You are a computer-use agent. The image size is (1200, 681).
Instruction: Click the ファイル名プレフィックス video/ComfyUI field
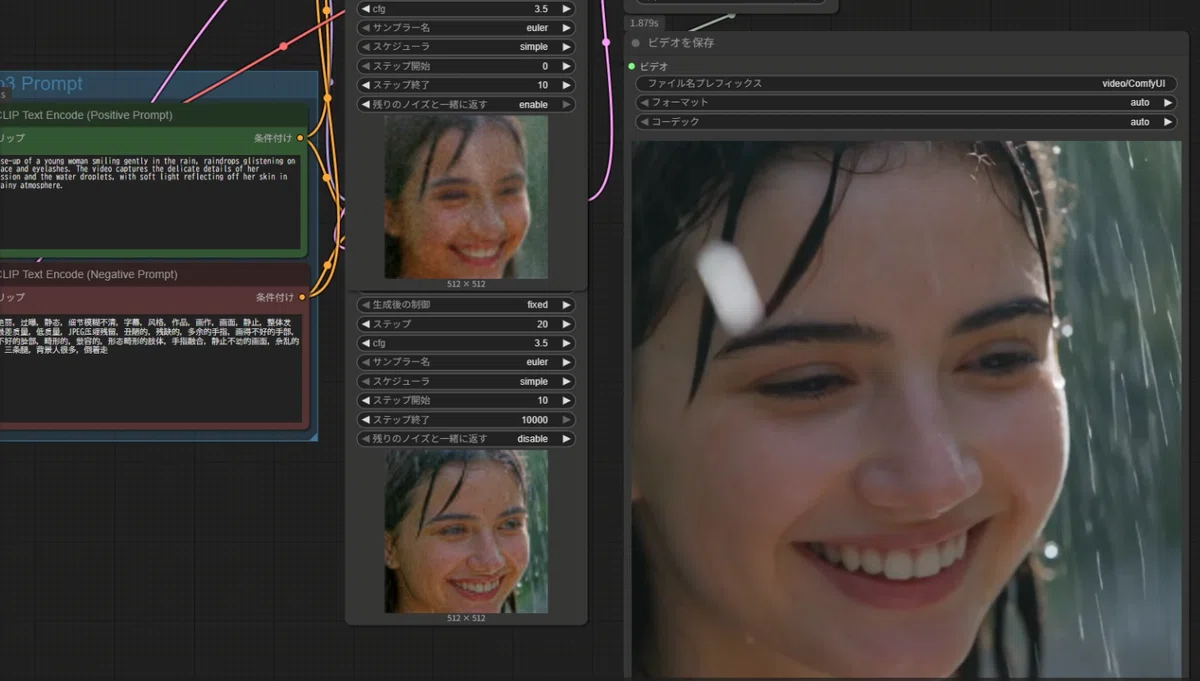click(906, 84)
